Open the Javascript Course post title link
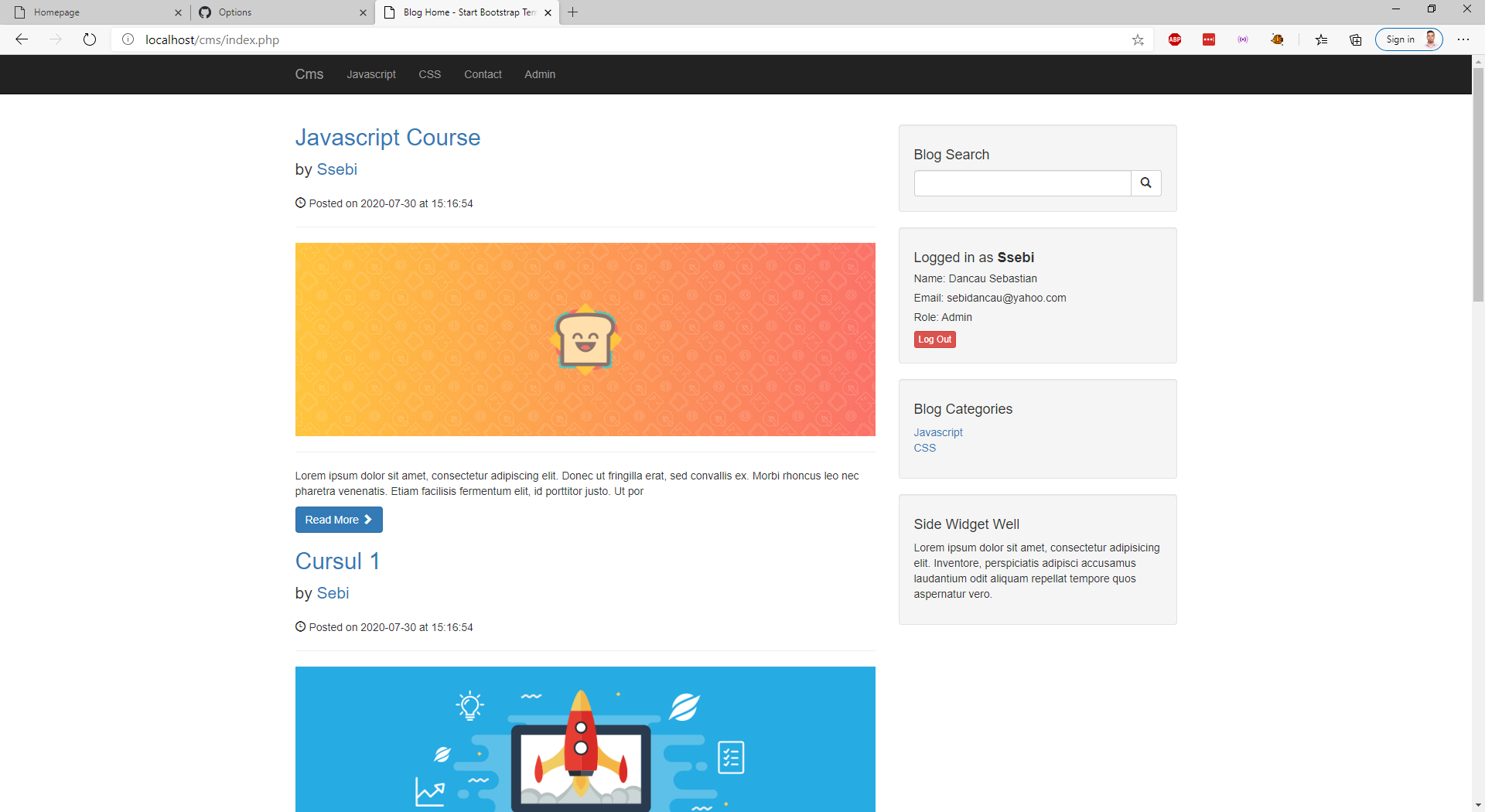Image resolution: width=1485 pixels, height=812 pixels. (387, 138)
